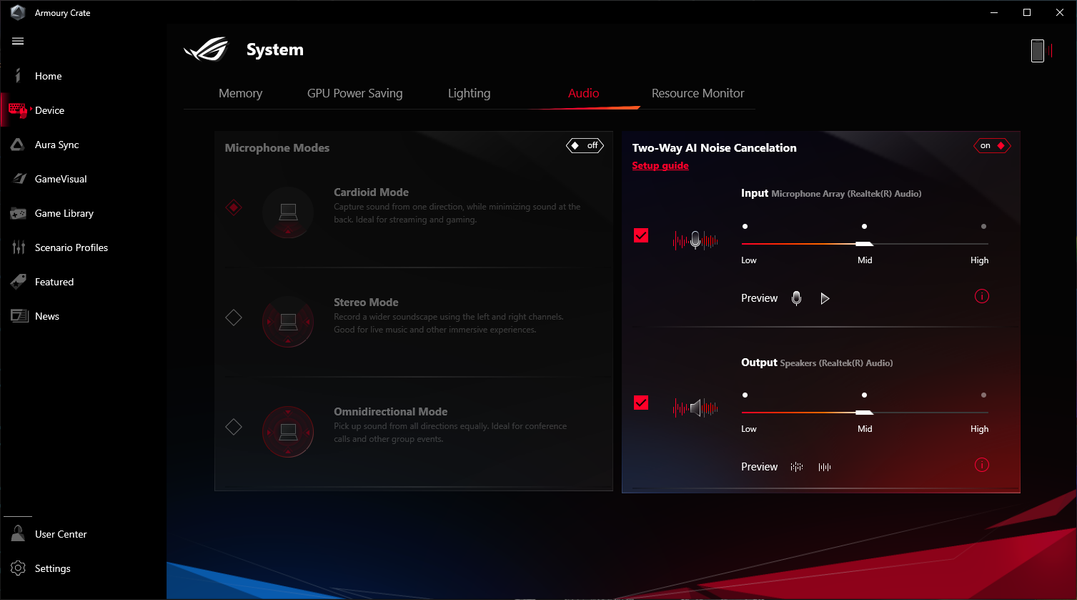Click the Cardioid Mode title text

click(371, 192)
